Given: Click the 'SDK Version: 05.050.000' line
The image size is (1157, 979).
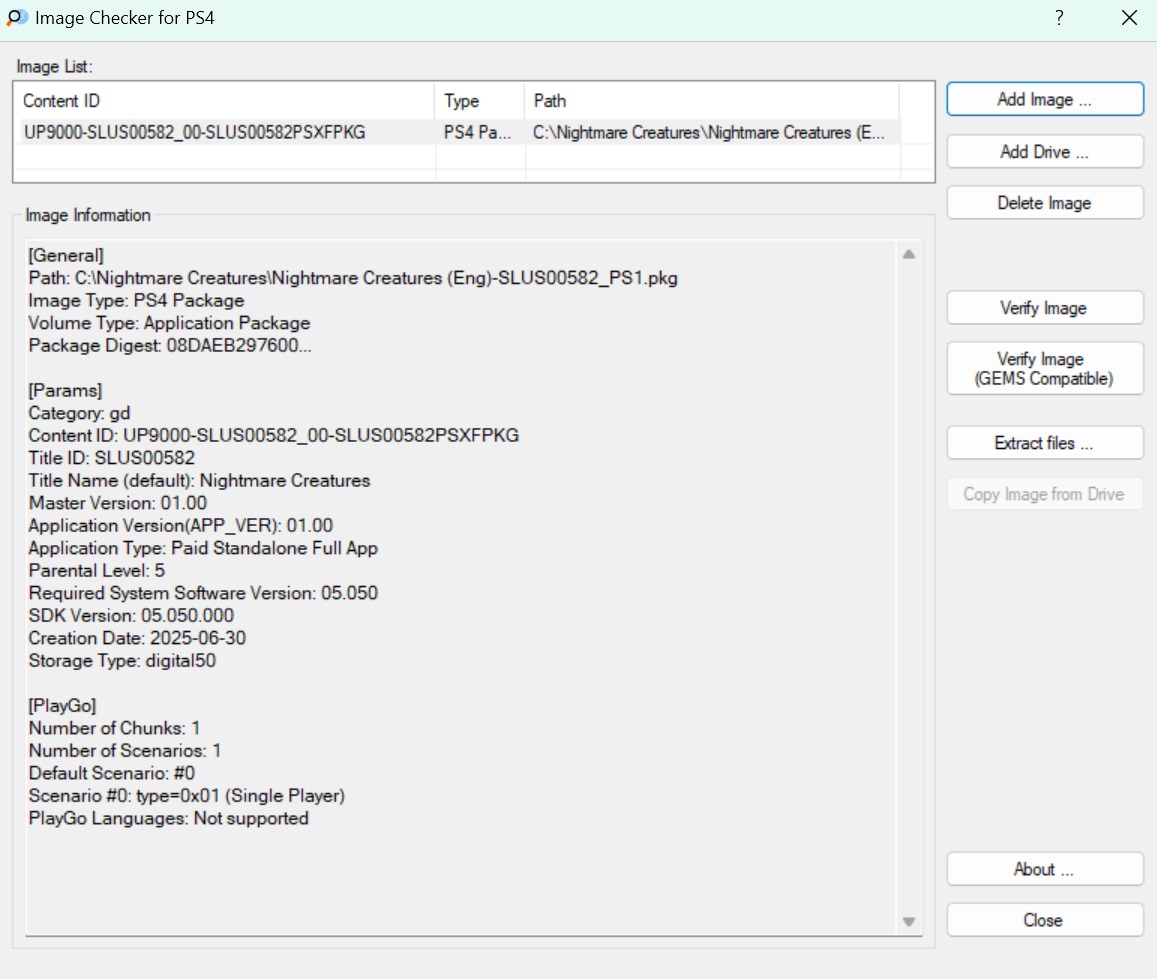Looking at the screenshot, I should (131, 615).
